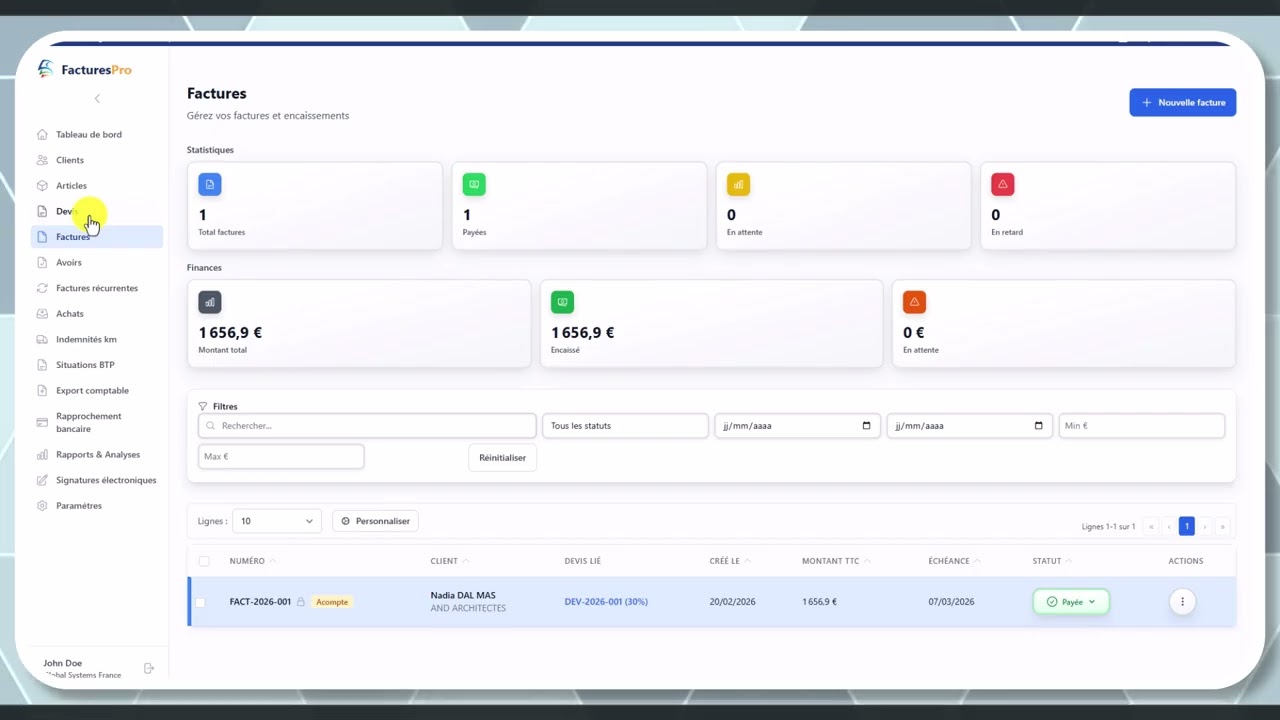Click the Réinitialiser filters button
1280x720 pixels.
point(502,457)
